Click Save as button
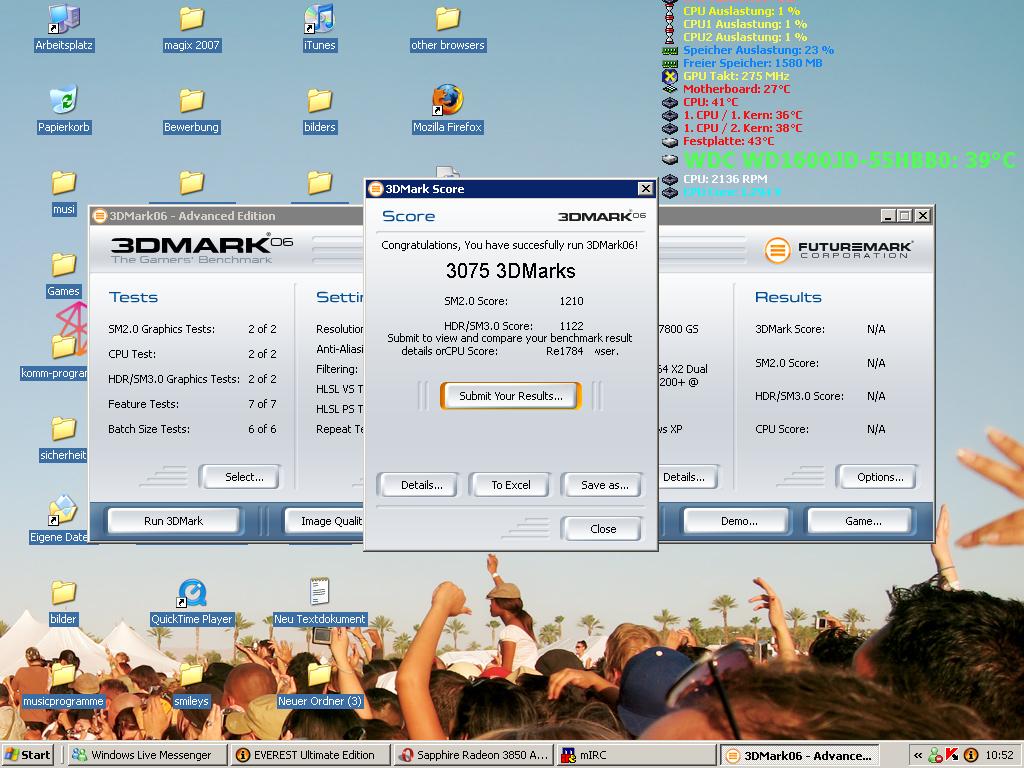The height and width of the screenshot is (768, 1024). (605, 485)
